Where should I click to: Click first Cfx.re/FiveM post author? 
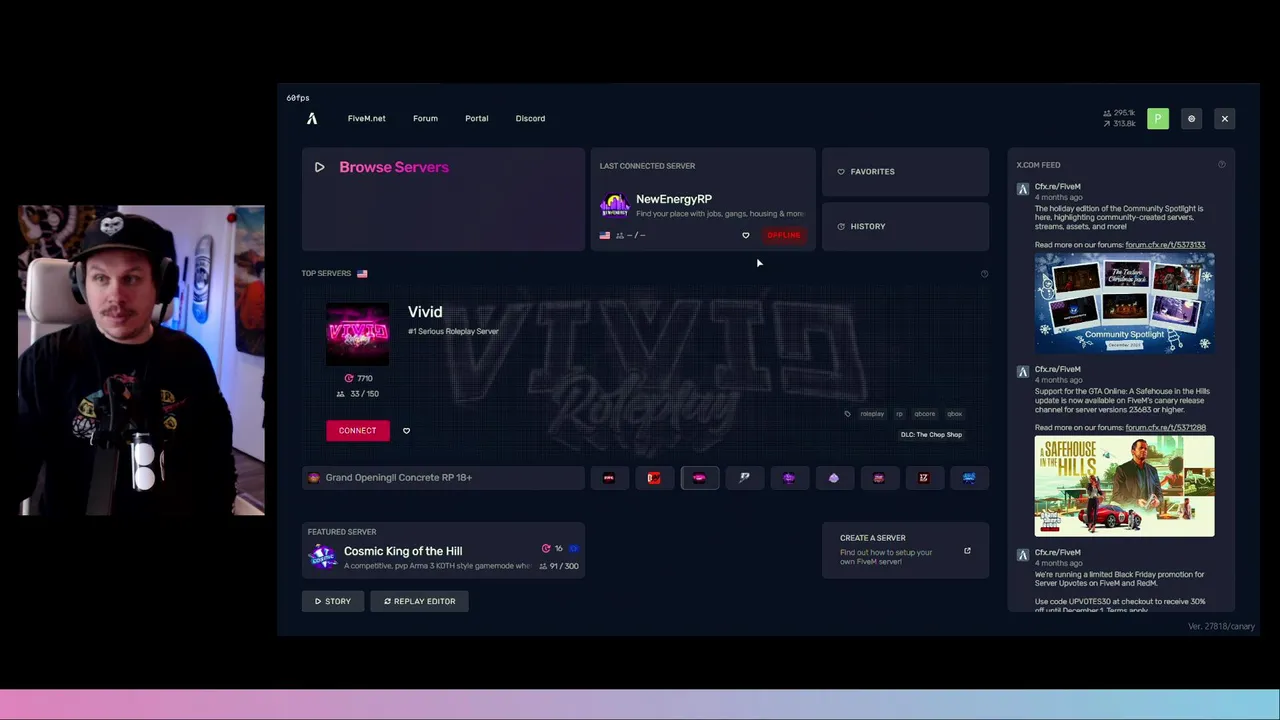[1057, 187]
